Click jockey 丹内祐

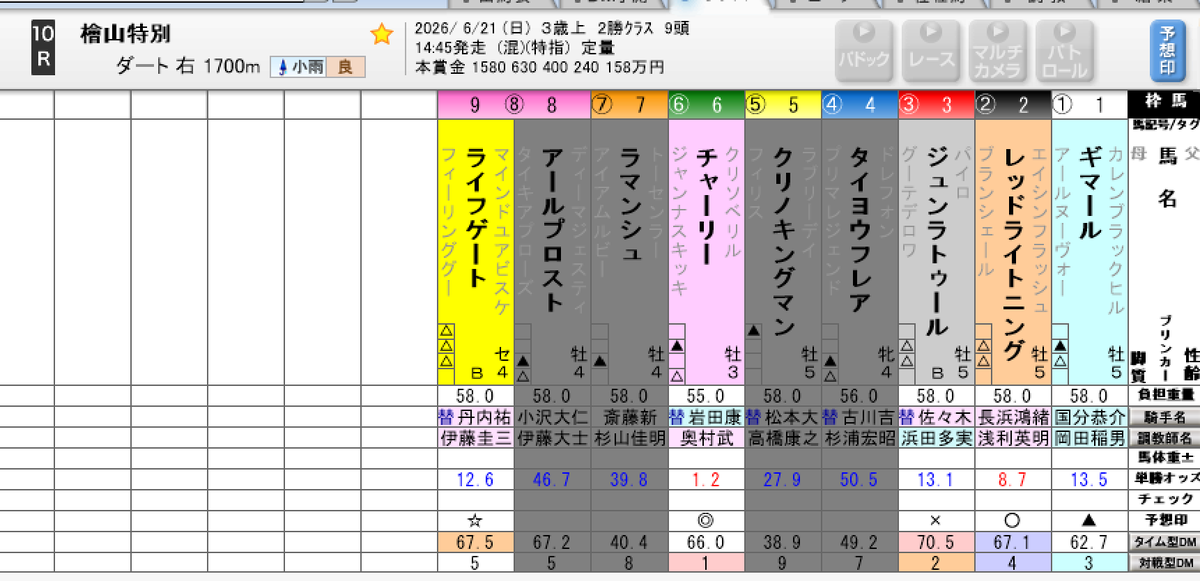coord(484,416)
